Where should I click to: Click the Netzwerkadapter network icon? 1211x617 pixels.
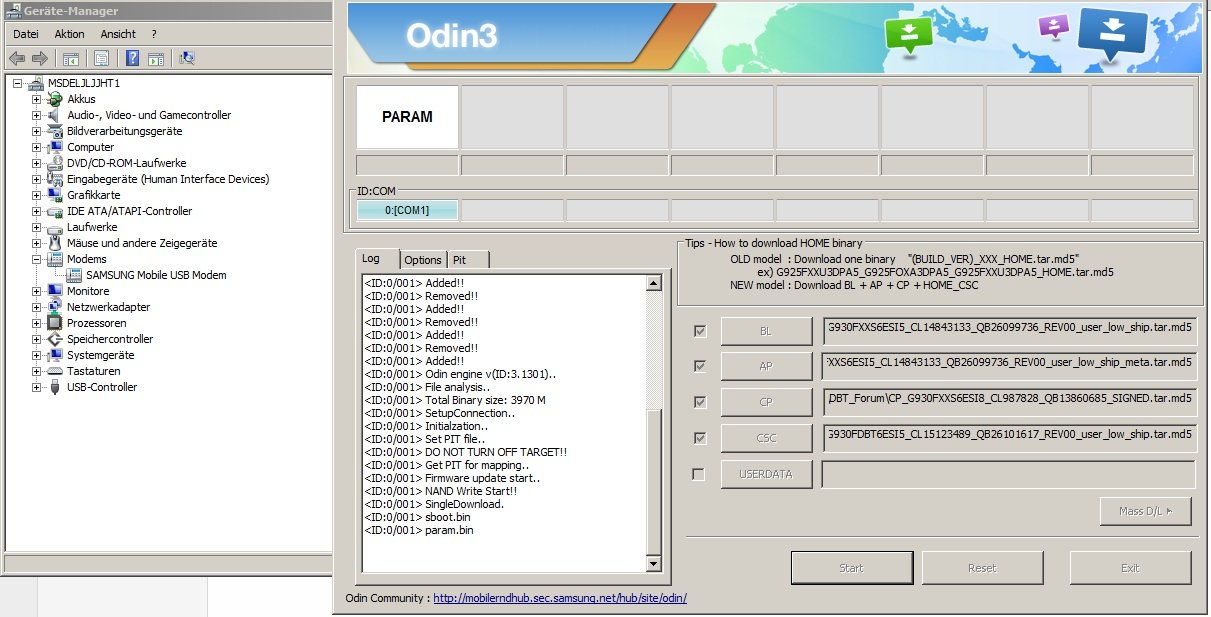[x=55, y=307]
